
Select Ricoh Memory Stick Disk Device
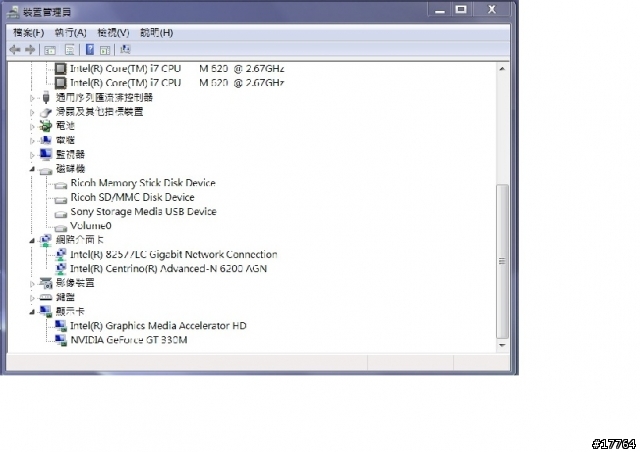click(x=143, y=183)
